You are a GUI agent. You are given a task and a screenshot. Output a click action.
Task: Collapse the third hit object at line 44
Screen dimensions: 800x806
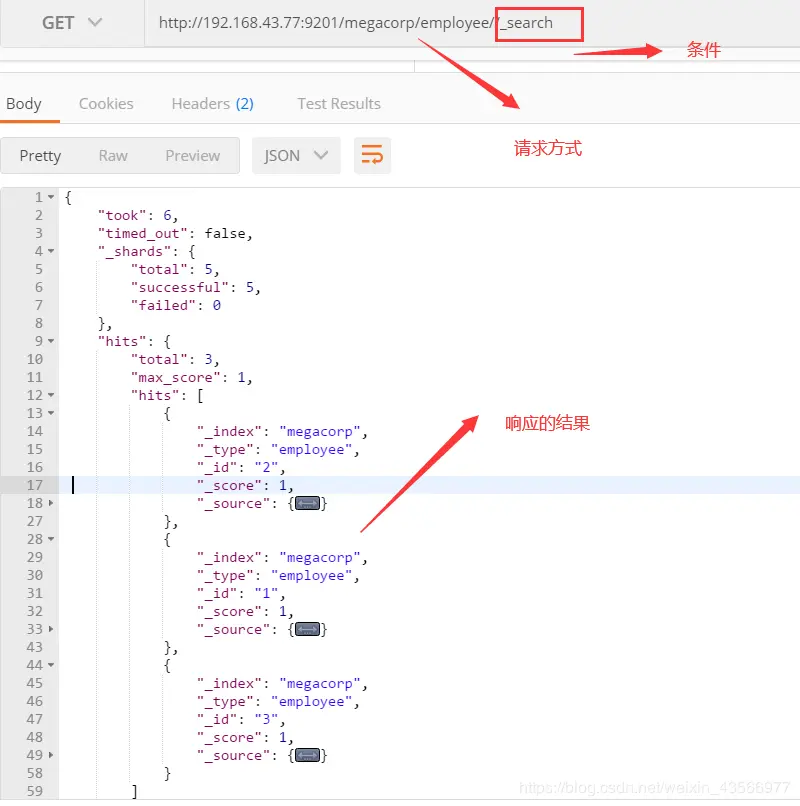pyautogui.click(x=51, y=665)
